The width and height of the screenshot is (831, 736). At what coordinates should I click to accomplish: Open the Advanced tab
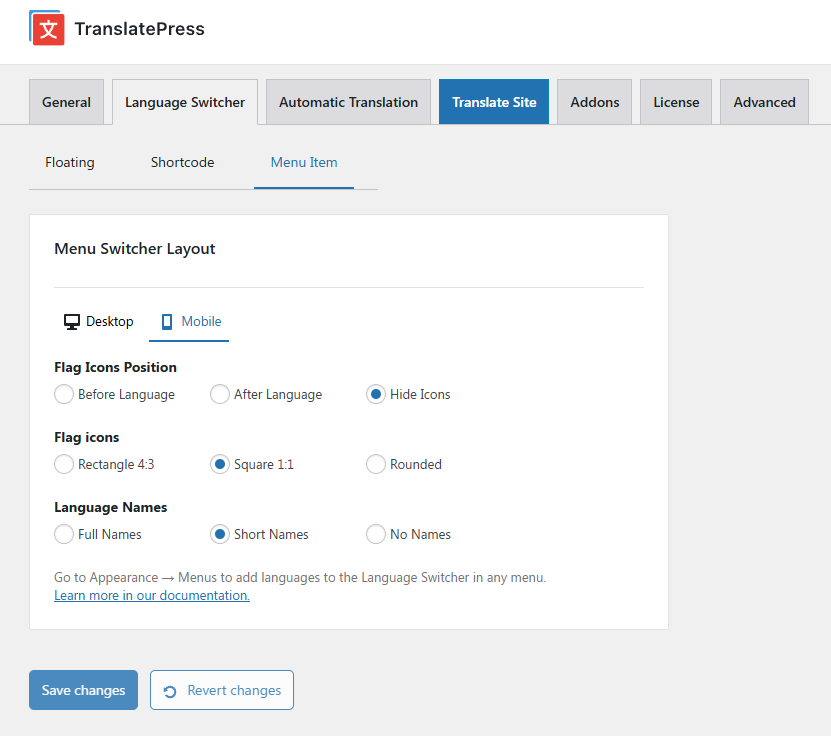(x=764, y=102)
